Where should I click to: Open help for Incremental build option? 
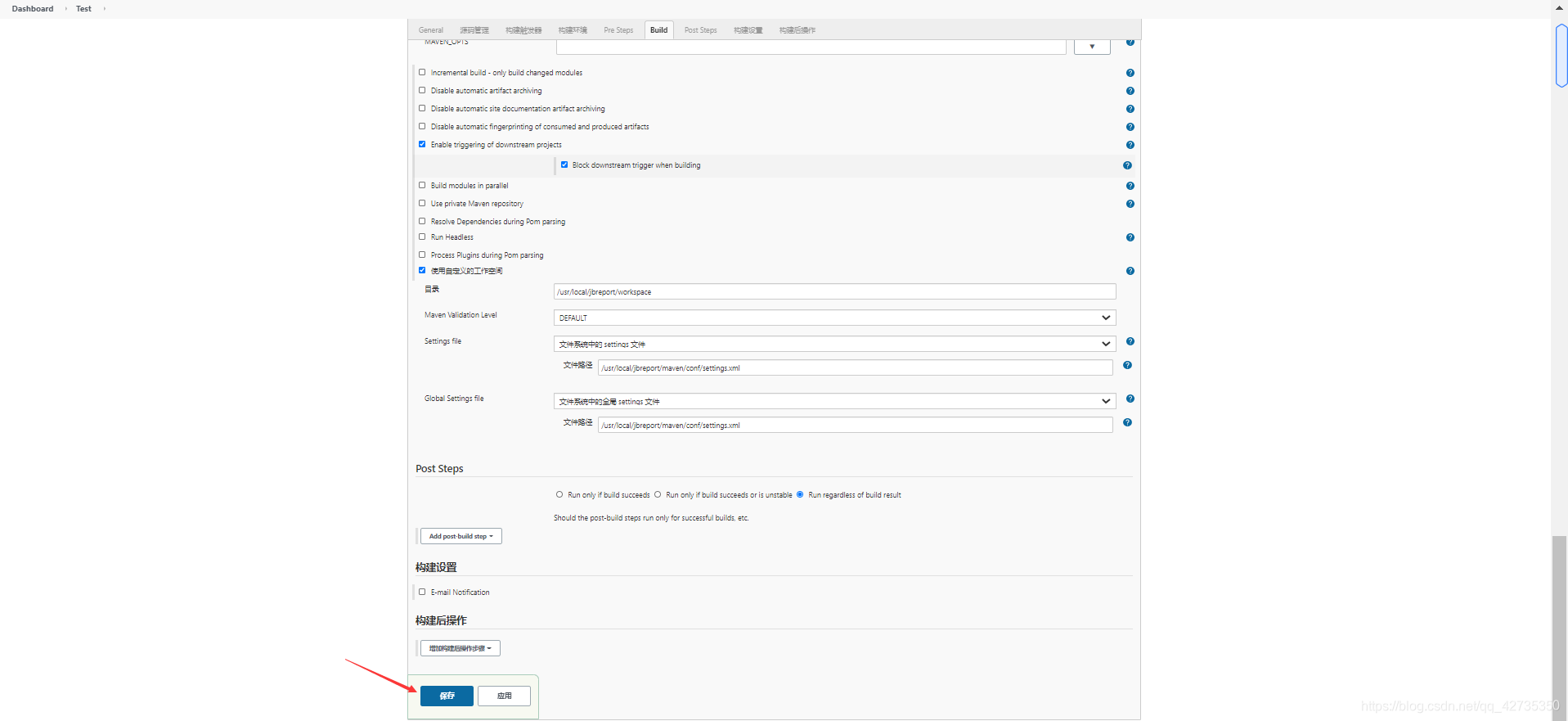coord(1130,73)
